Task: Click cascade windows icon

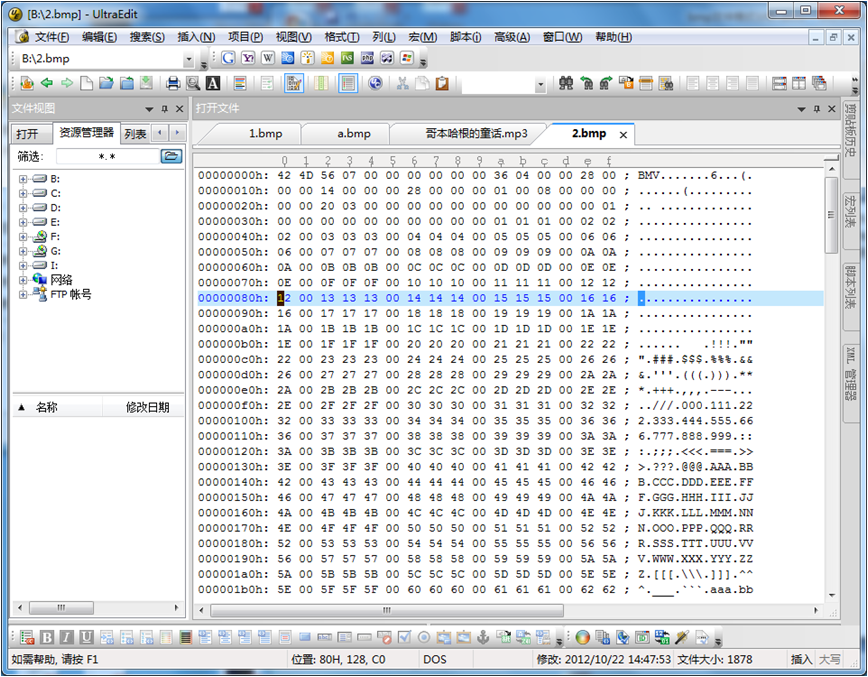Action: point(819,84)
